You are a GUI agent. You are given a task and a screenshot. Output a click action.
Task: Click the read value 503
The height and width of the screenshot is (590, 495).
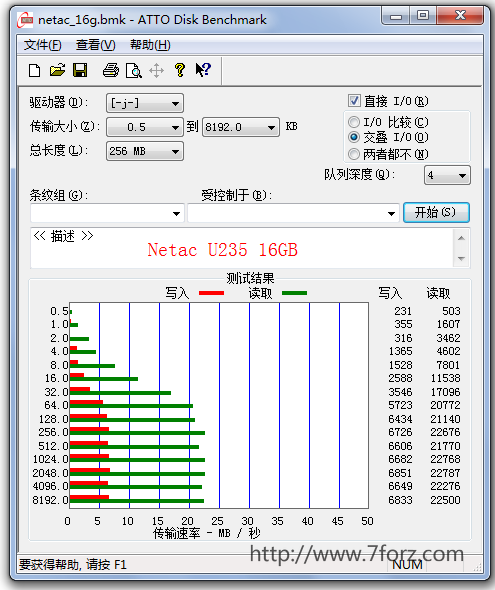[x=451, y=311]
